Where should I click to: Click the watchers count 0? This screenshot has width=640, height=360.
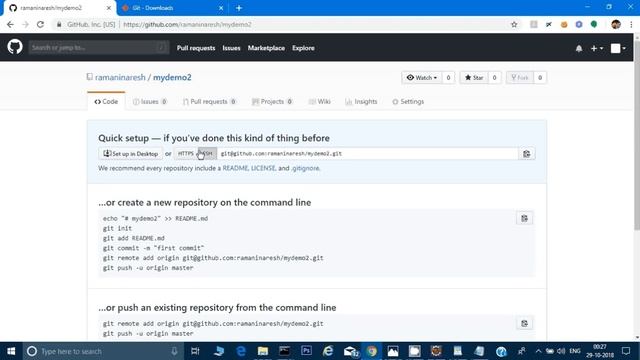(448, 78)
